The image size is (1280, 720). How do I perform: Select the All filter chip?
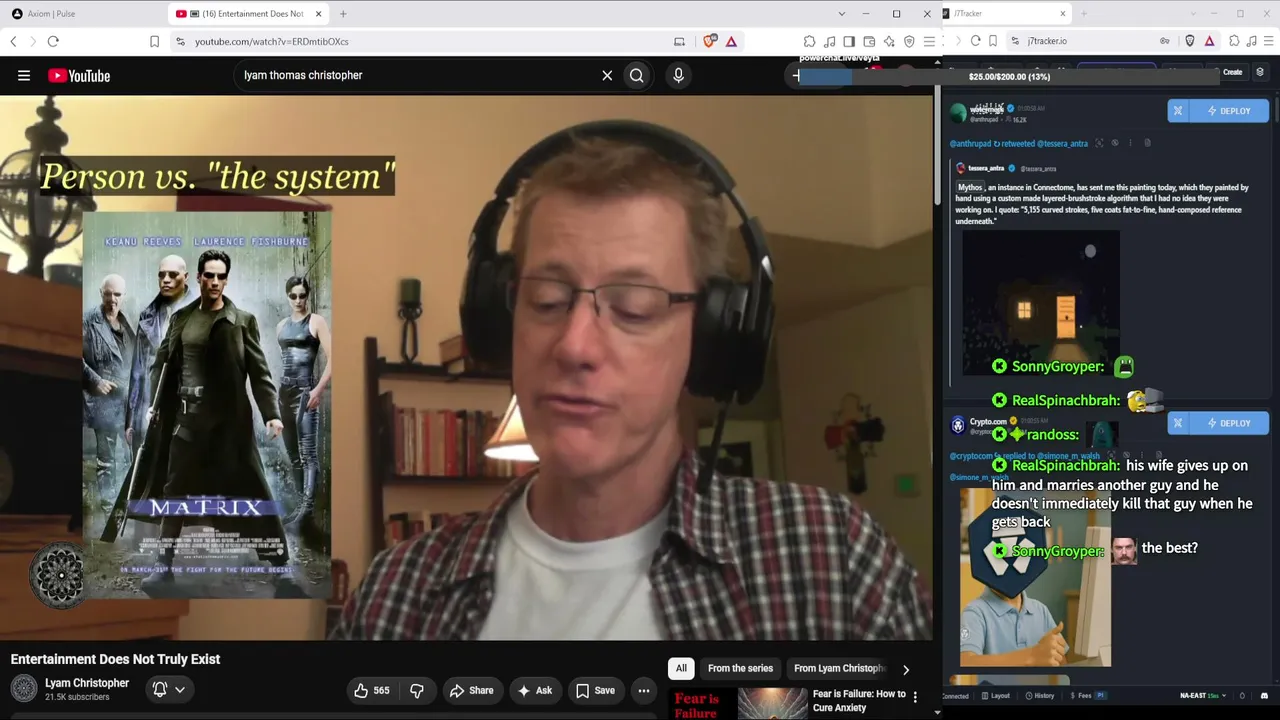(681, 668)
